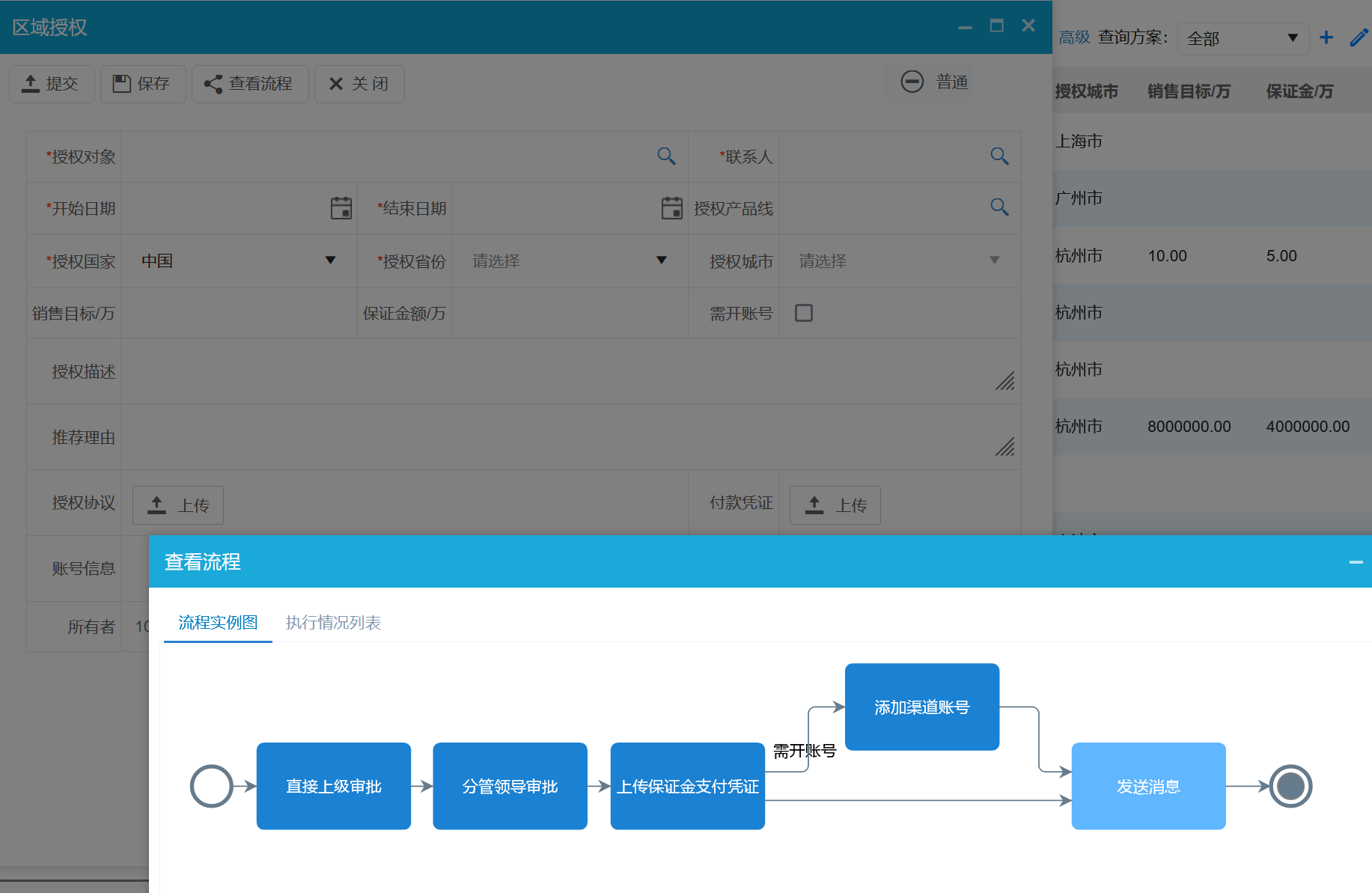Select the 流程实例图 tab
1372x893 pixels.
point(218,622)
